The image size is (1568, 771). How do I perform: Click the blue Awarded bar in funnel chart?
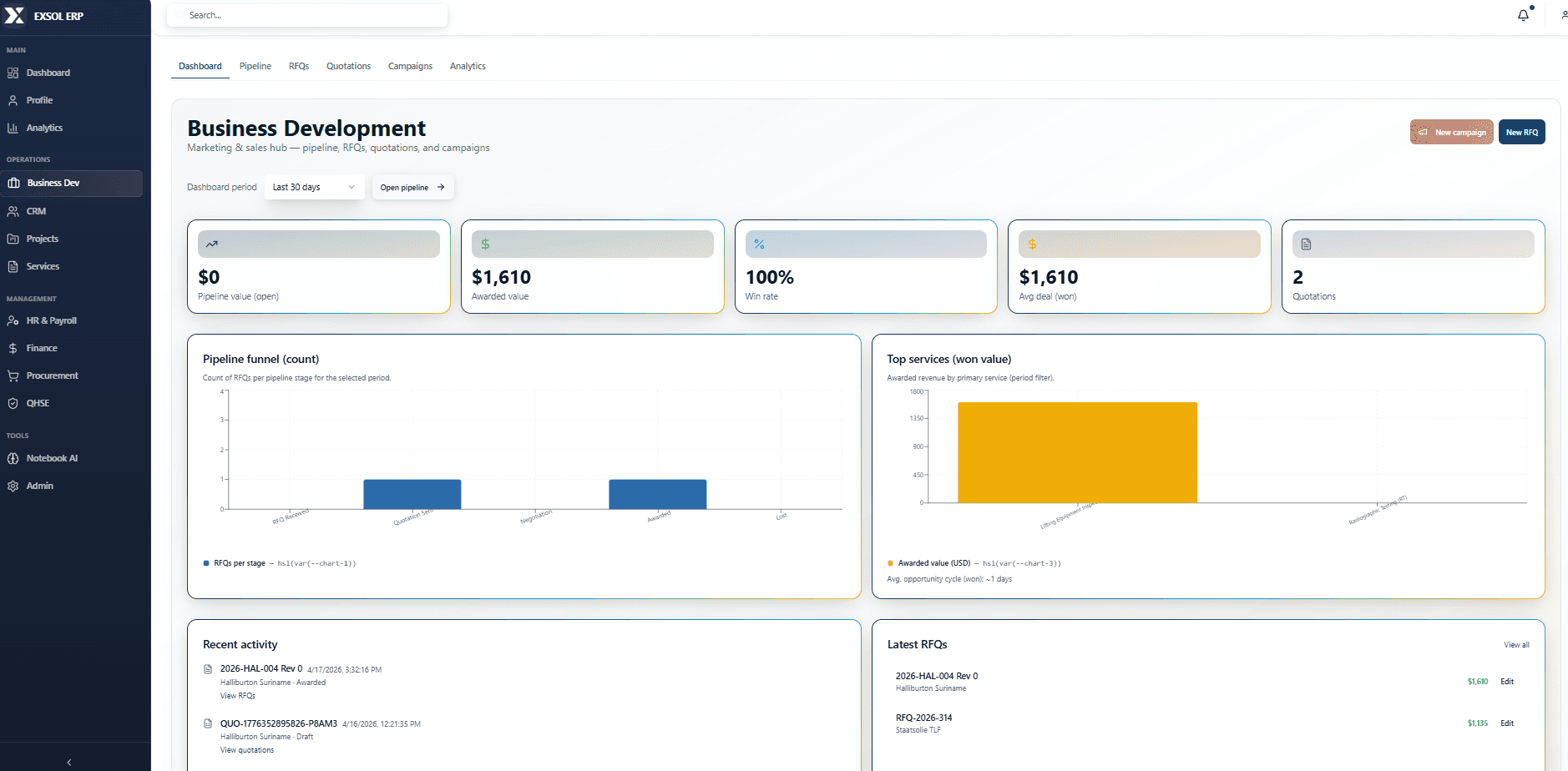point(658,494)
